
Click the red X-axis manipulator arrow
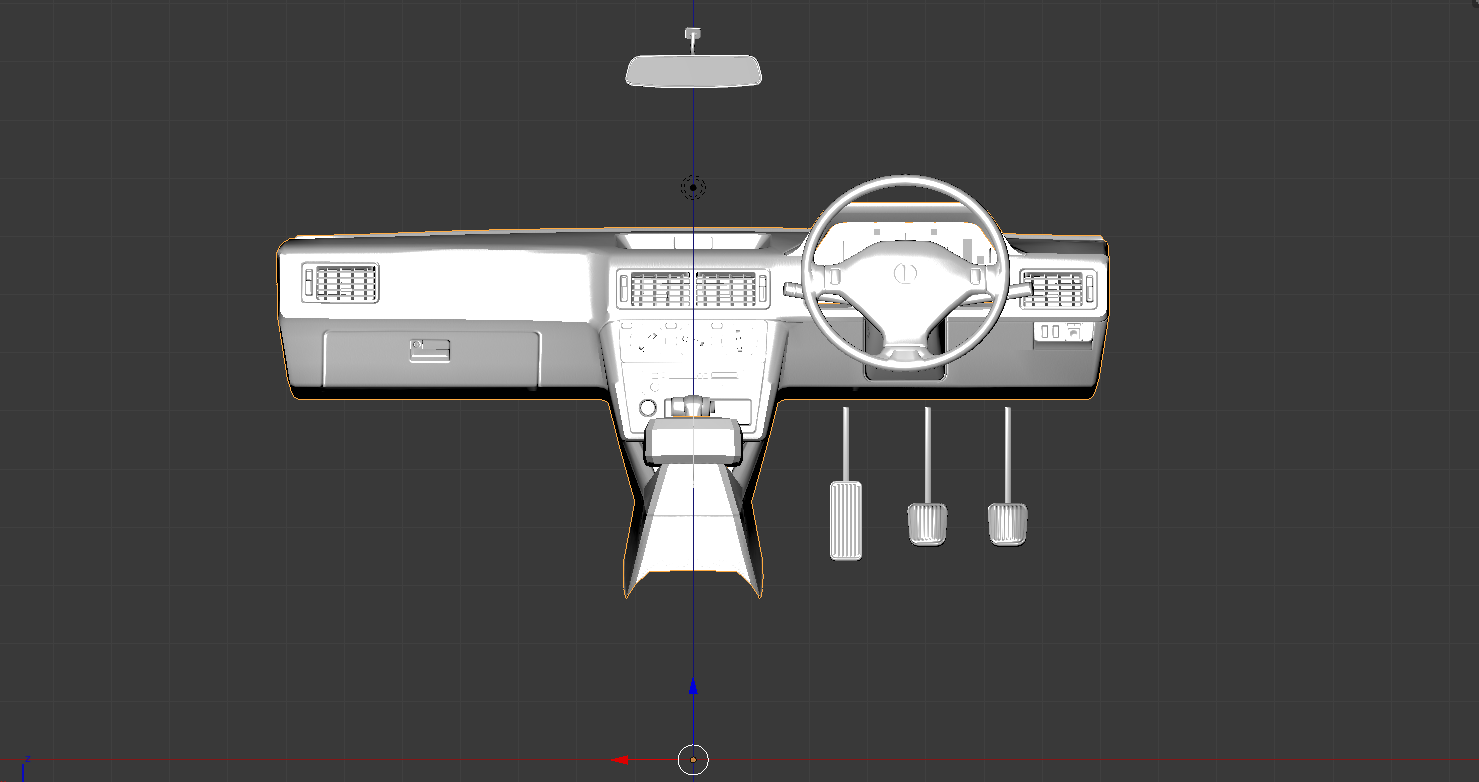click(620, 760)
